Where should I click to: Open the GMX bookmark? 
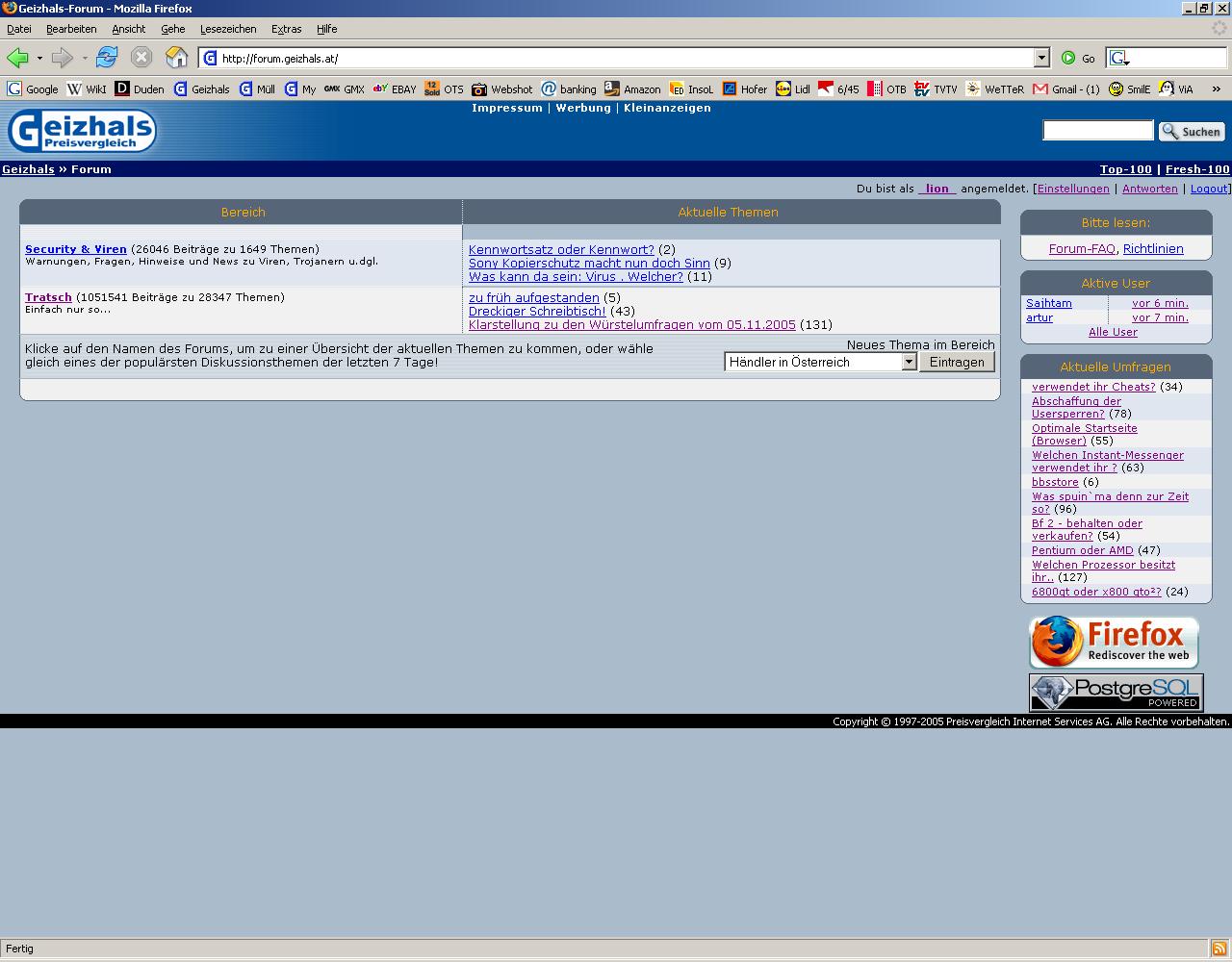pos(344,89)
